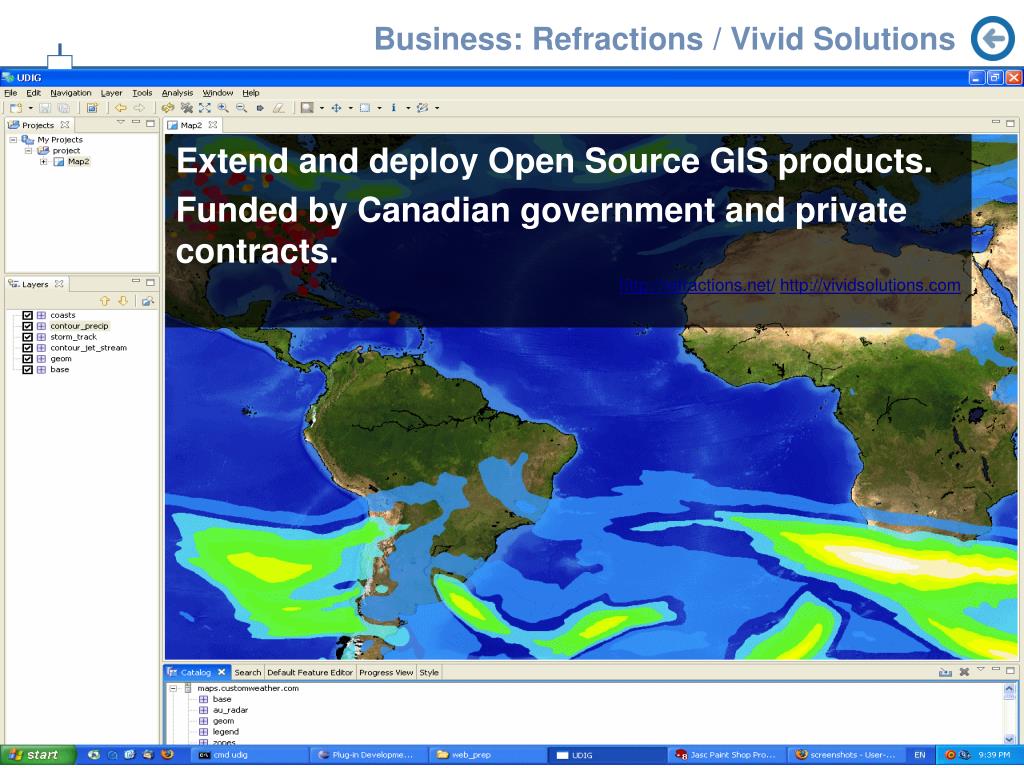Open Jasc Paint Shop Pro taskbar button
Image resolution: width=1024 pixels, height=768 pixels.
click(728, 755)
